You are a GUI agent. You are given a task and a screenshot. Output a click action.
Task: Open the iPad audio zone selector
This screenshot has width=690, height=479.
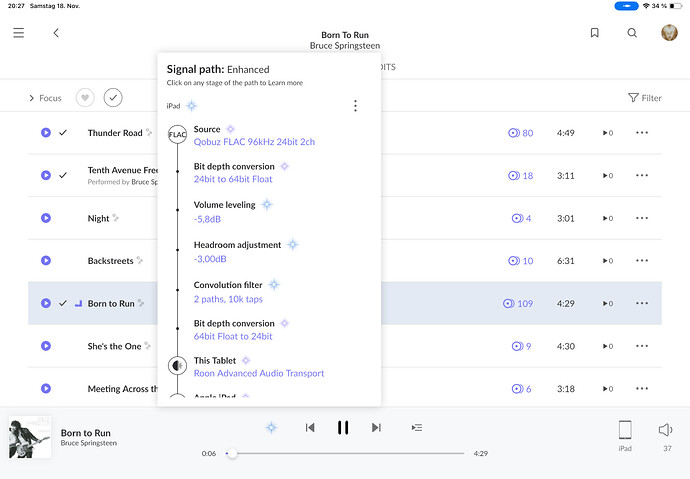tap(625, 435)
